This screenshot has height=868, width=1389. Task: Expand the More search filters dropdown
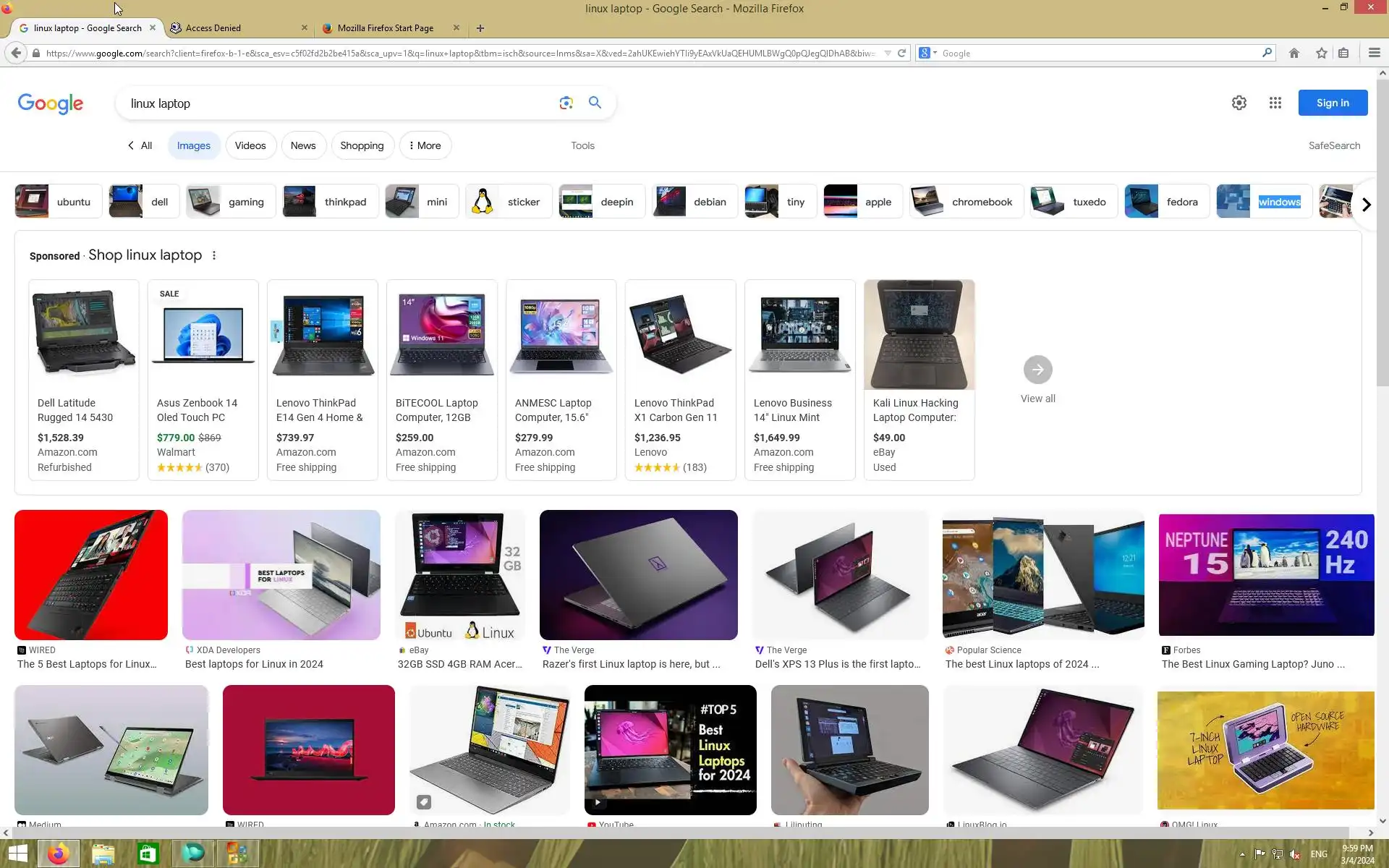[x=425, y=145]
